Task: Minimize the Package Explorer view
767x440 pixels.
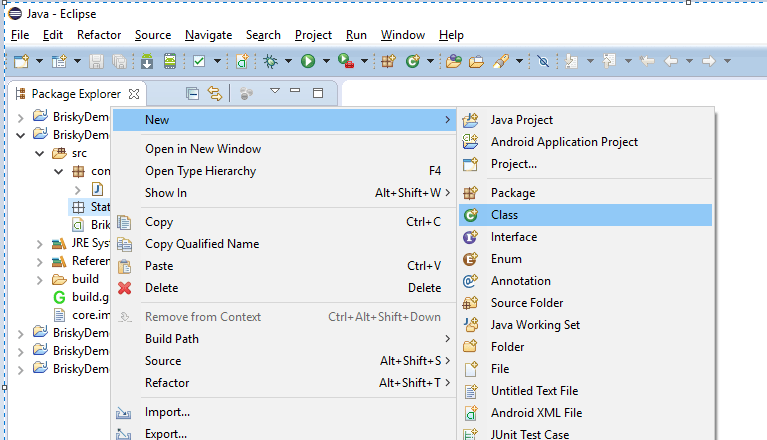Action: tap(295, 90)
